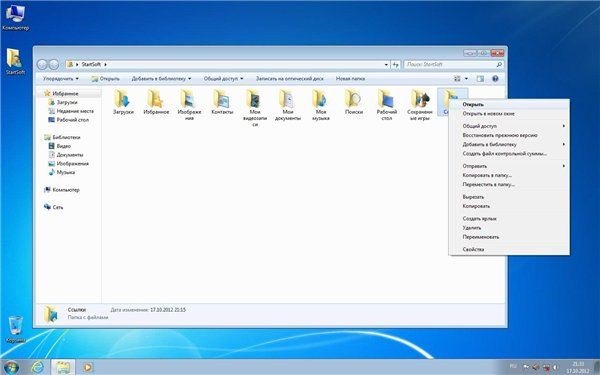
Task: Select the Поиски folder
Action: coord(354,102)
